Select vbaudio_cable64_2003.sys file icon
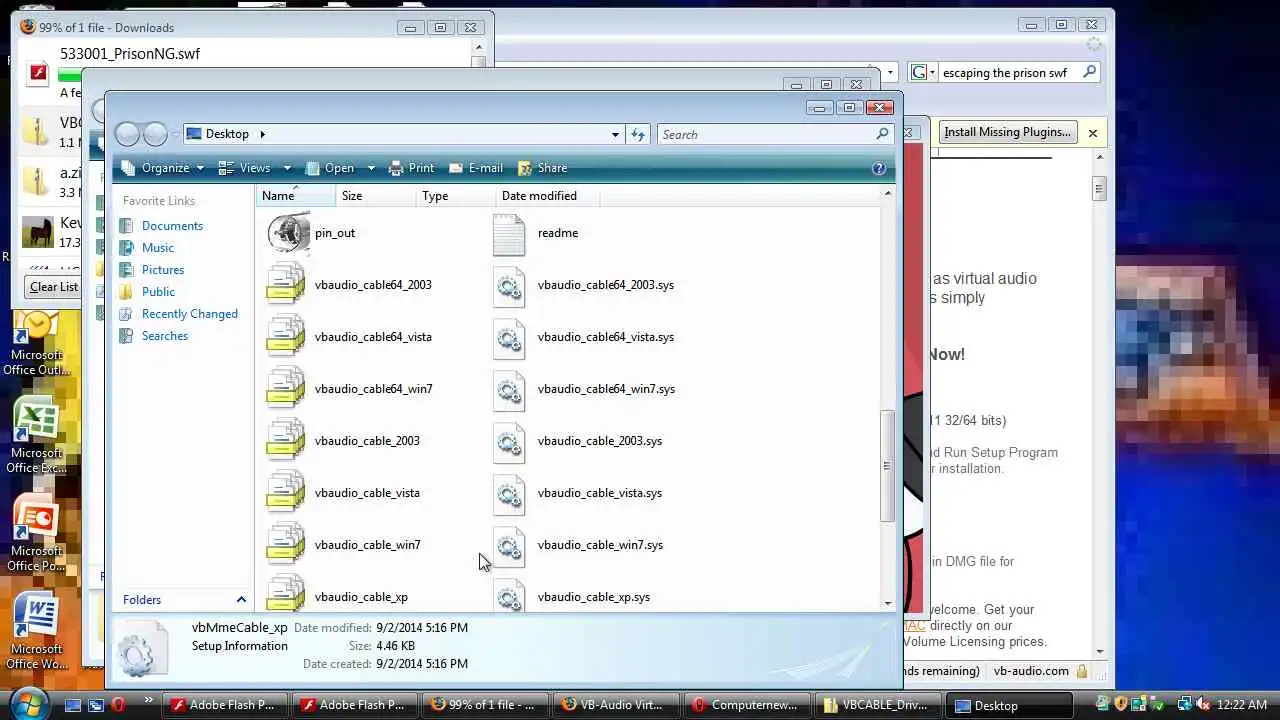Screen dimensions: 1280x720 509,286
